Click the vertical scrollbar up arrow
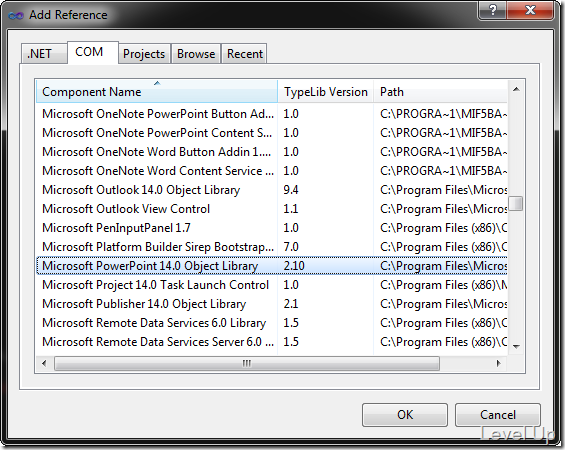The width and height of the screenshot is (565, 450). click(x=516, y=89)
